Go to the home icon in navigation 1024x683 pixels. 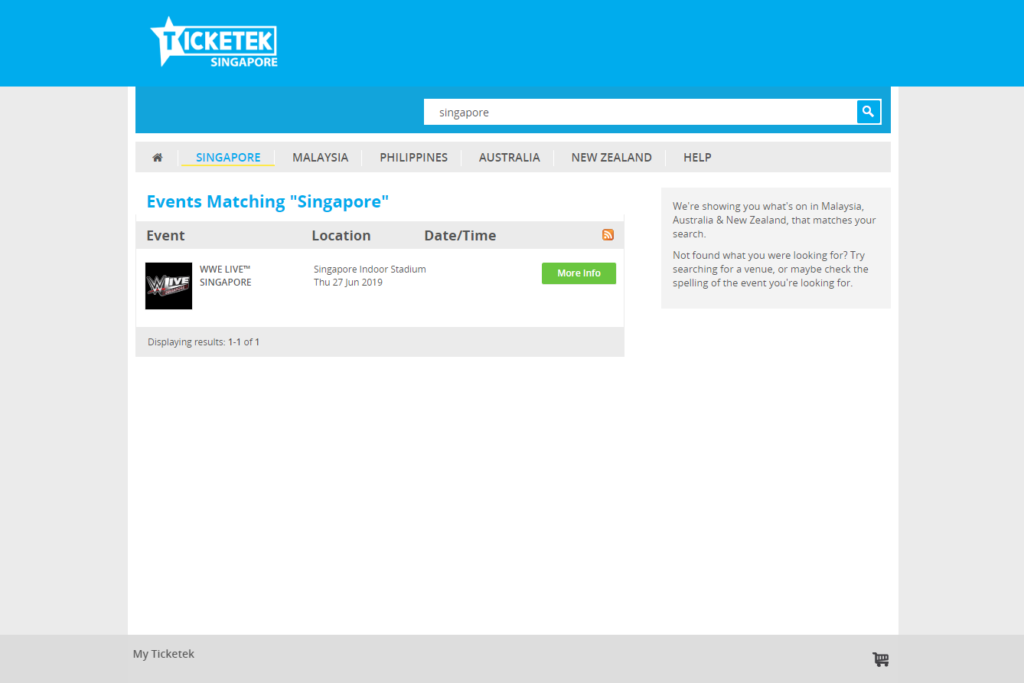coord(157,157)
